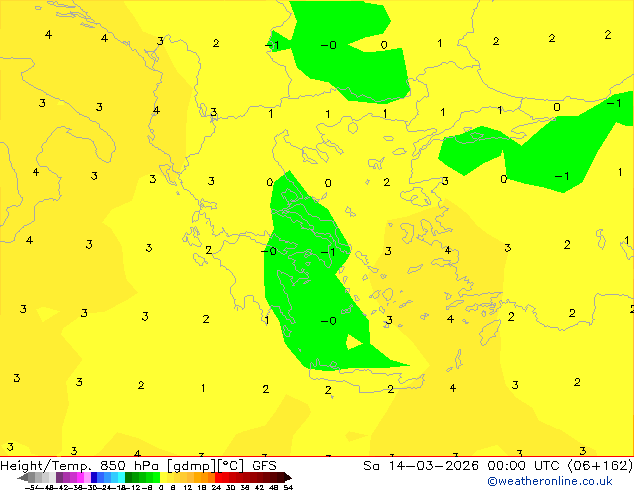Image resolution: width=634 pixels, height=490 pixels.
Task: Pick the dark purple swatch in the legend
Action: (59, 477)
